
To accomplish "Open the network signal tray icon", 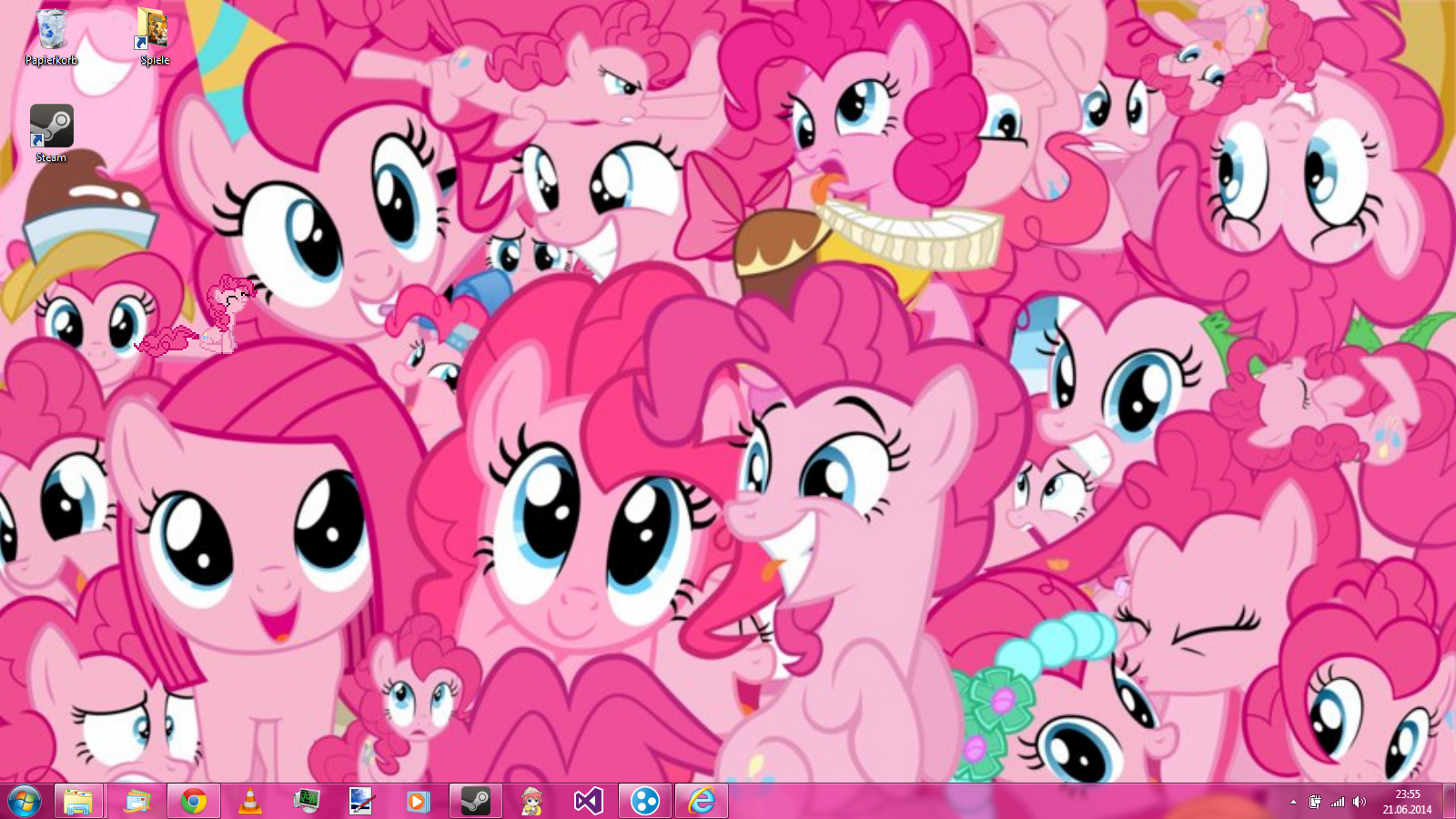I will click(1338, 802).
